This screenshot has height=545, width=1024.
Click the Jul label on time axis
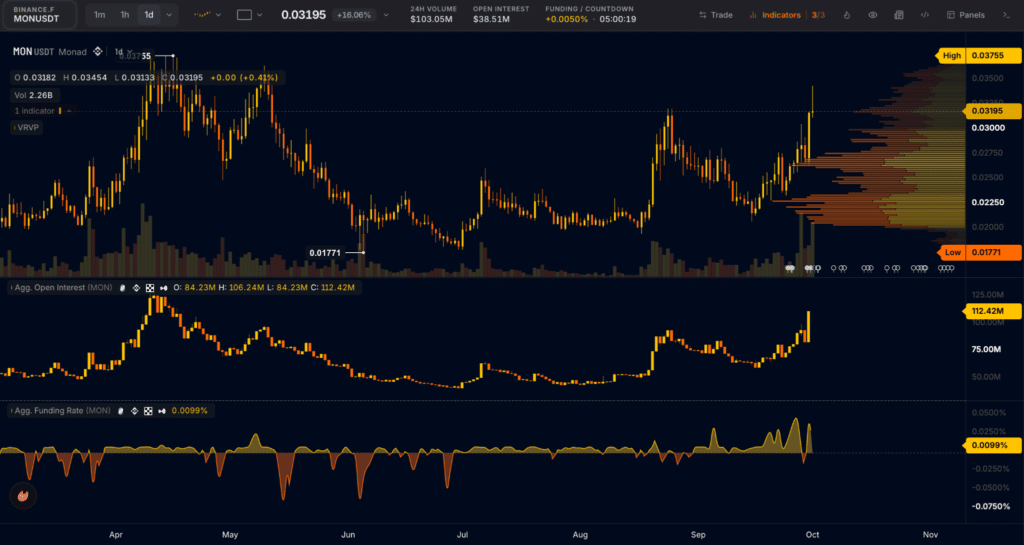462,535
